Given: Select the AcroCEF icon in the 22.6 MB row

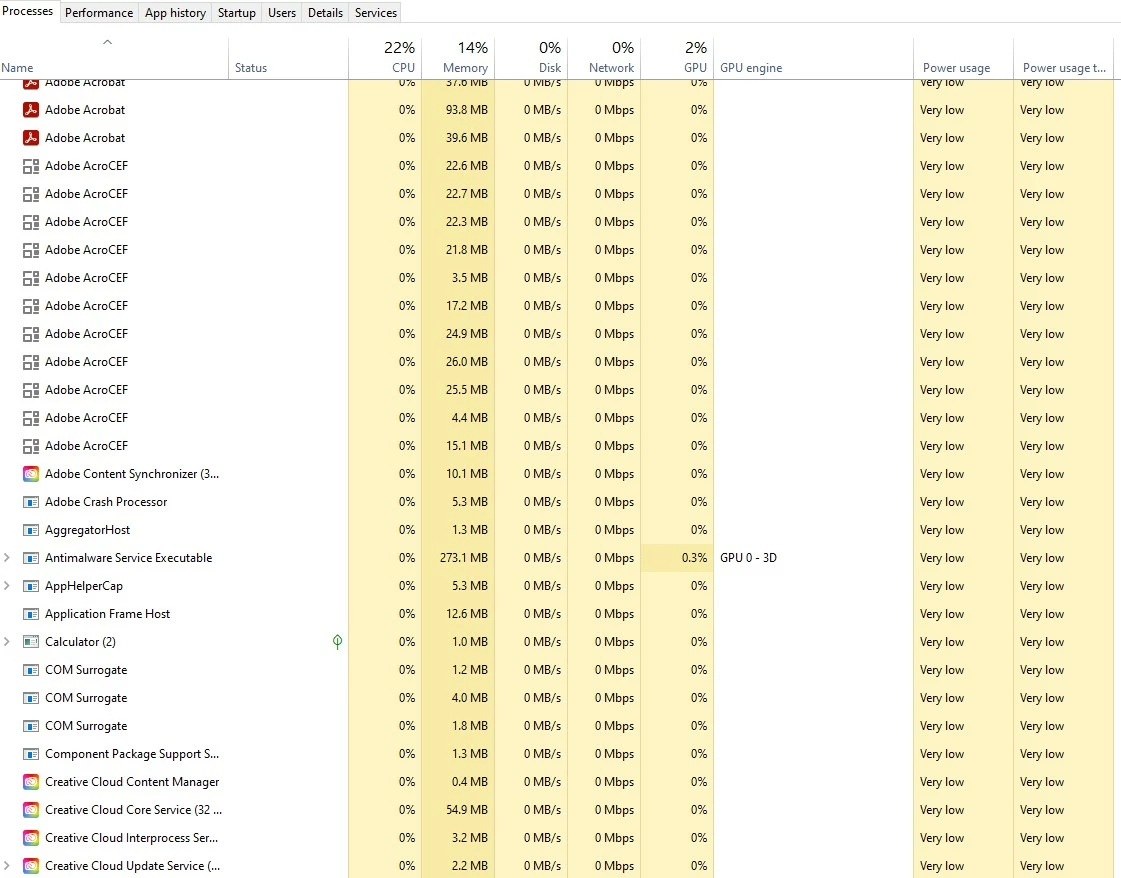Looking at the screenshot, I should pyautogui.click(x=31, y=166).
